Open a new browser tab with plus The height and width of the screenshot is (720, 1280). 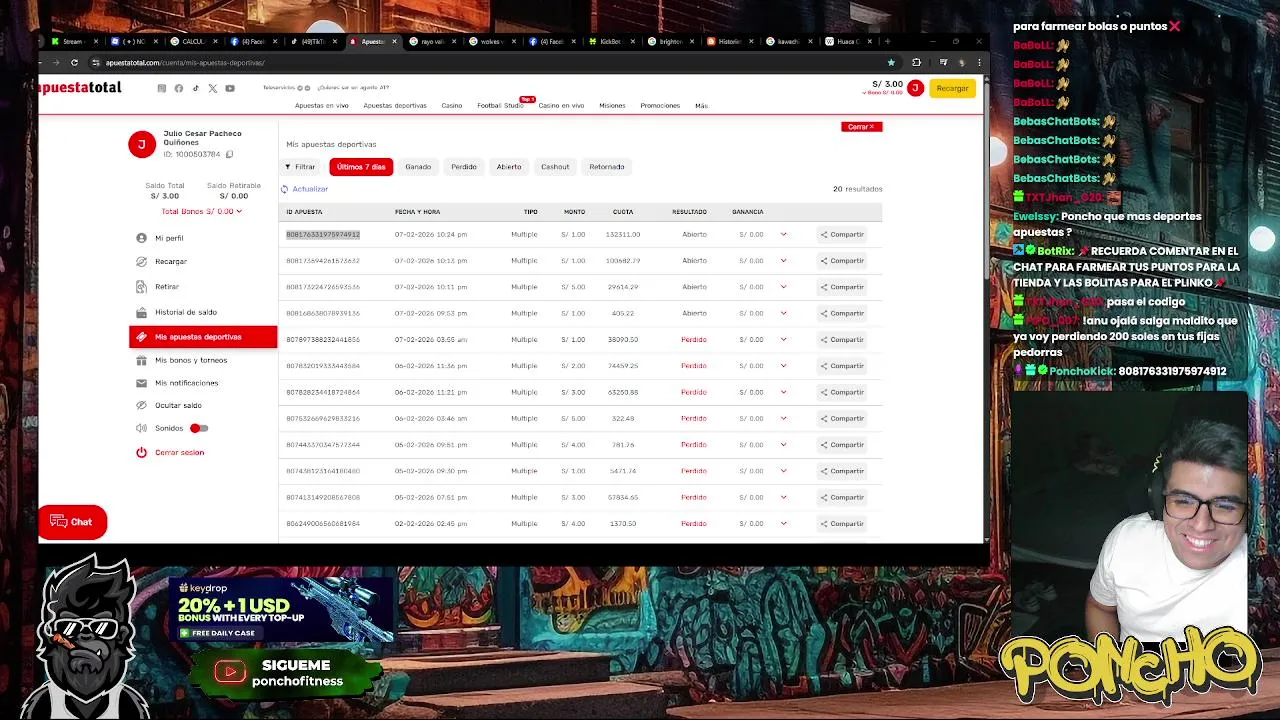[887, 41]
